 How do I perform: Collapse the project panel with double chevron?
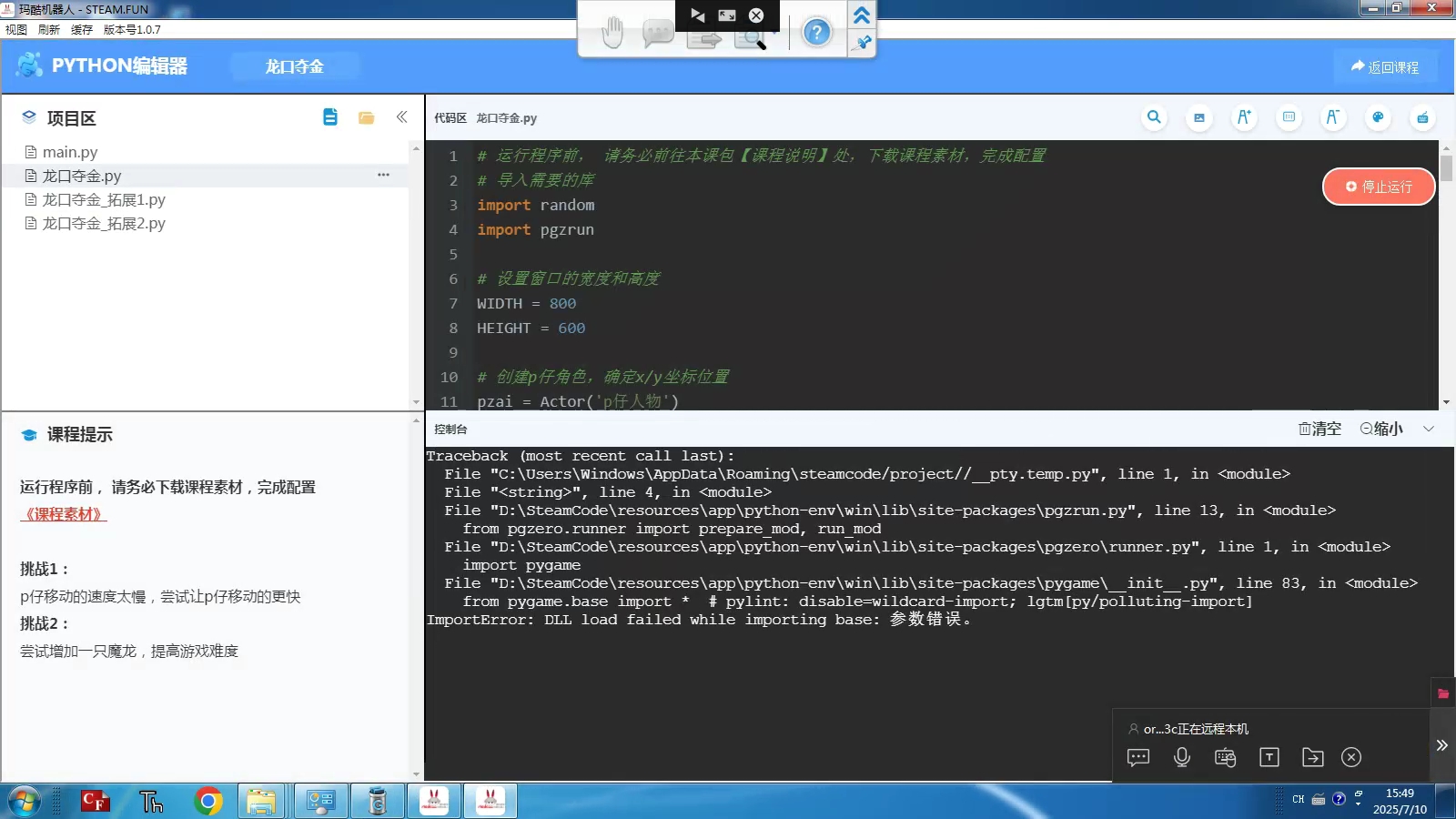[x=401, y=117]
